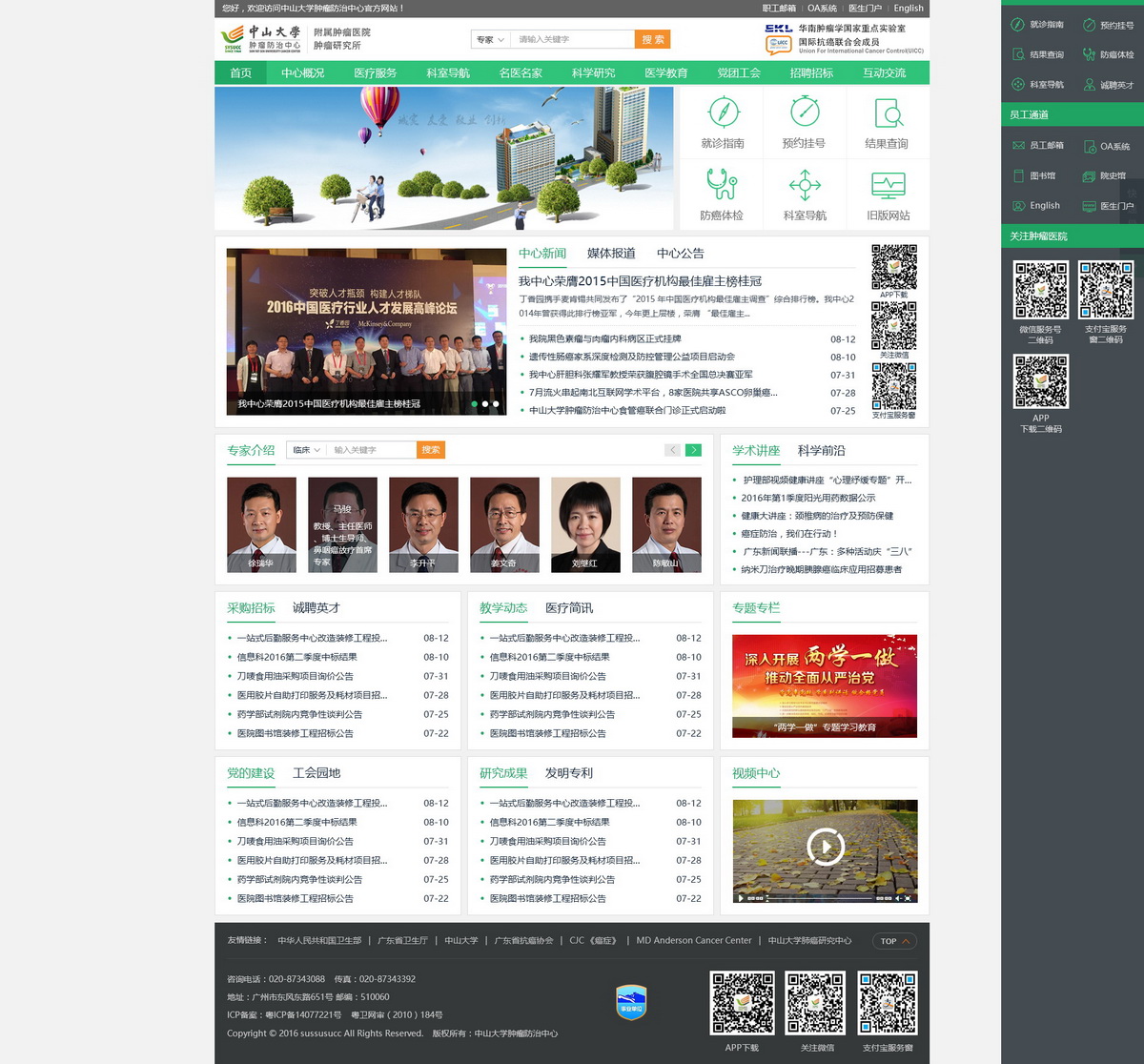Open the 中心概况 menu item
The width and height of the screenshot is (1144, 1064).
click(x=303, y=73)
